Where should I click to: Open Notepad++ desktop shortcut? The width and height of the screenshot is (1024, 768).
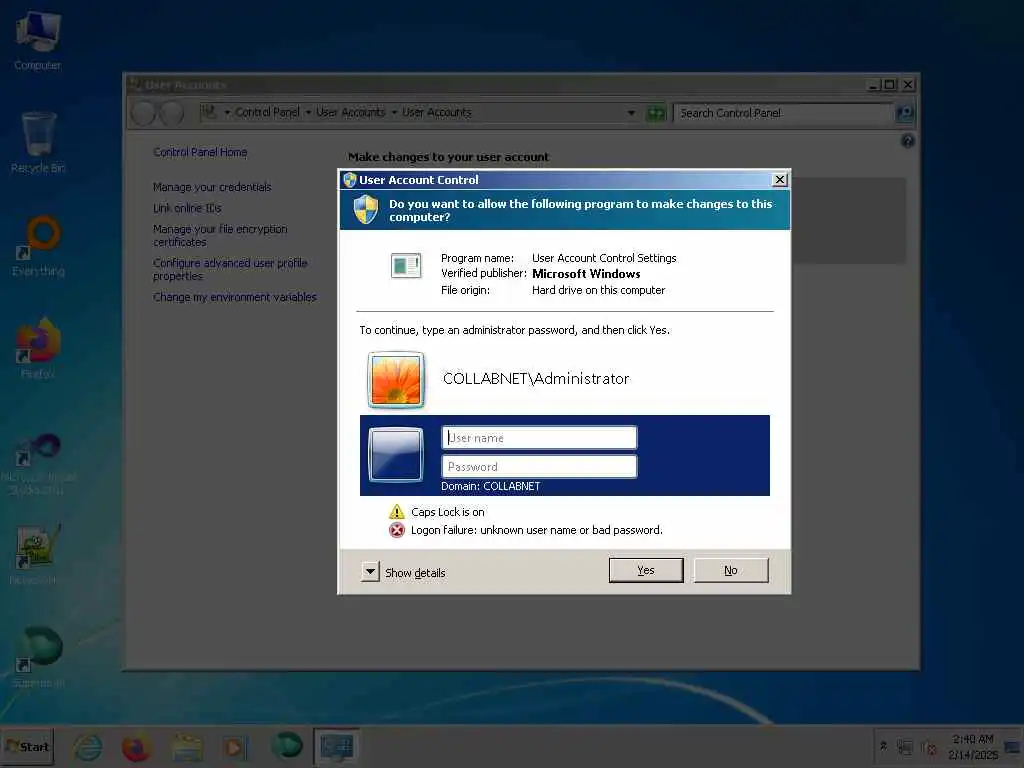pyautogui.click(x=38, y=554)
